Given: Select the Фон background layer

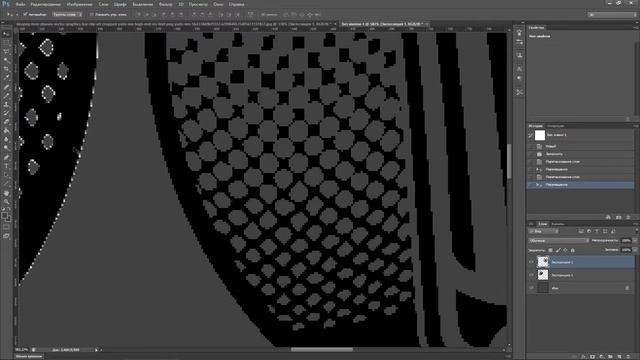Looking at the screenshot, I should coord(581,288).
